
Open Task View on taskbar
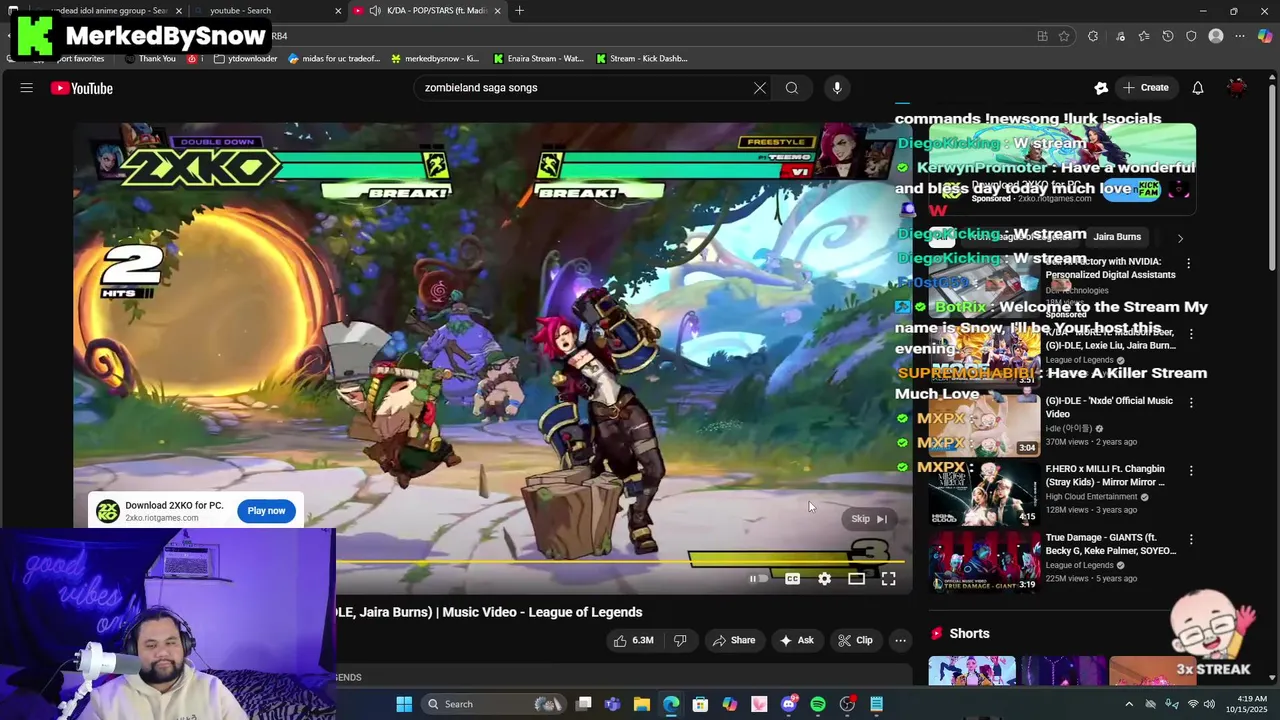tap(584, 704)
